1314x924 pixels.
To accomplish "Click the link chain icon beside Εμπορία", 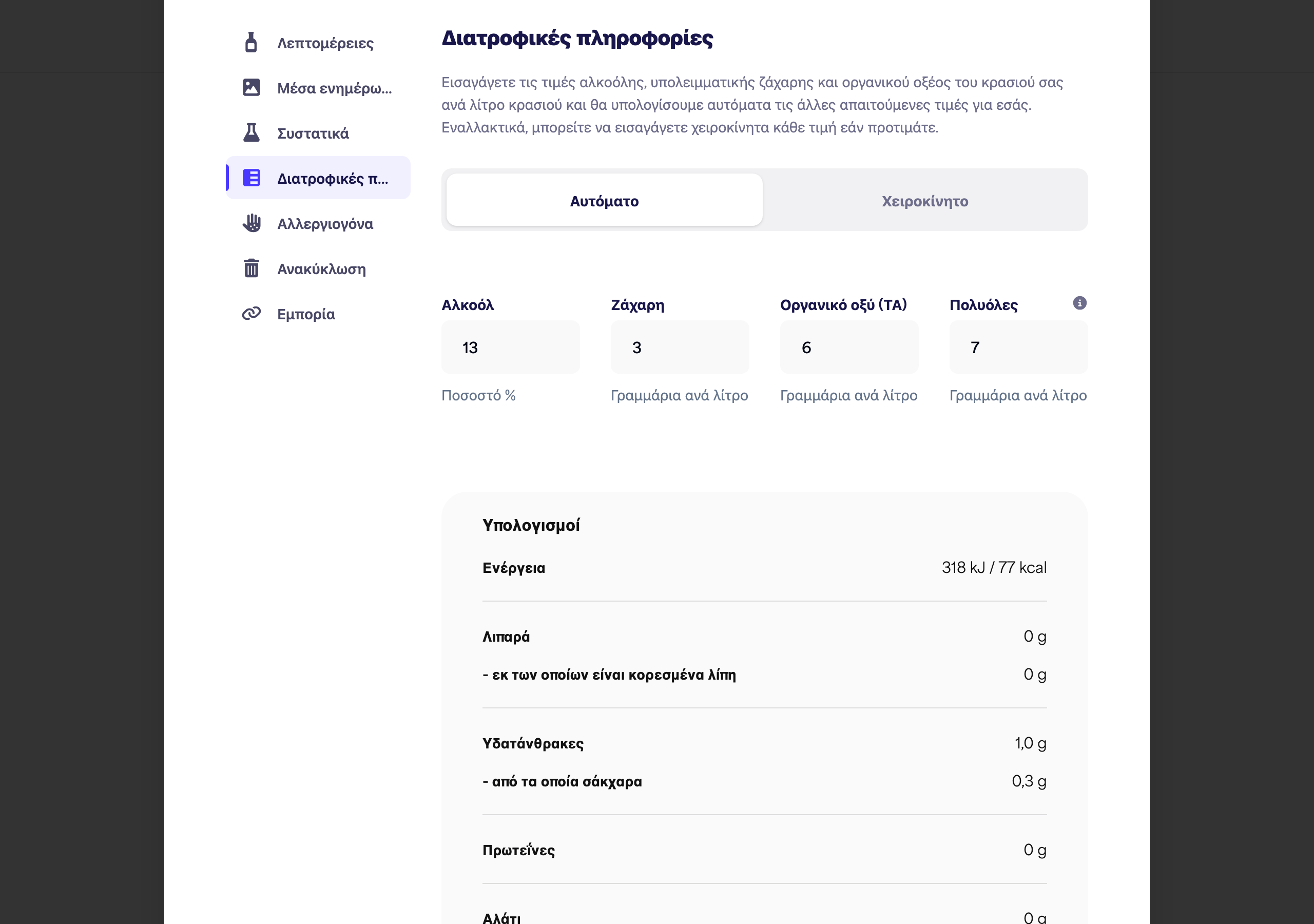I will point(251,313).
